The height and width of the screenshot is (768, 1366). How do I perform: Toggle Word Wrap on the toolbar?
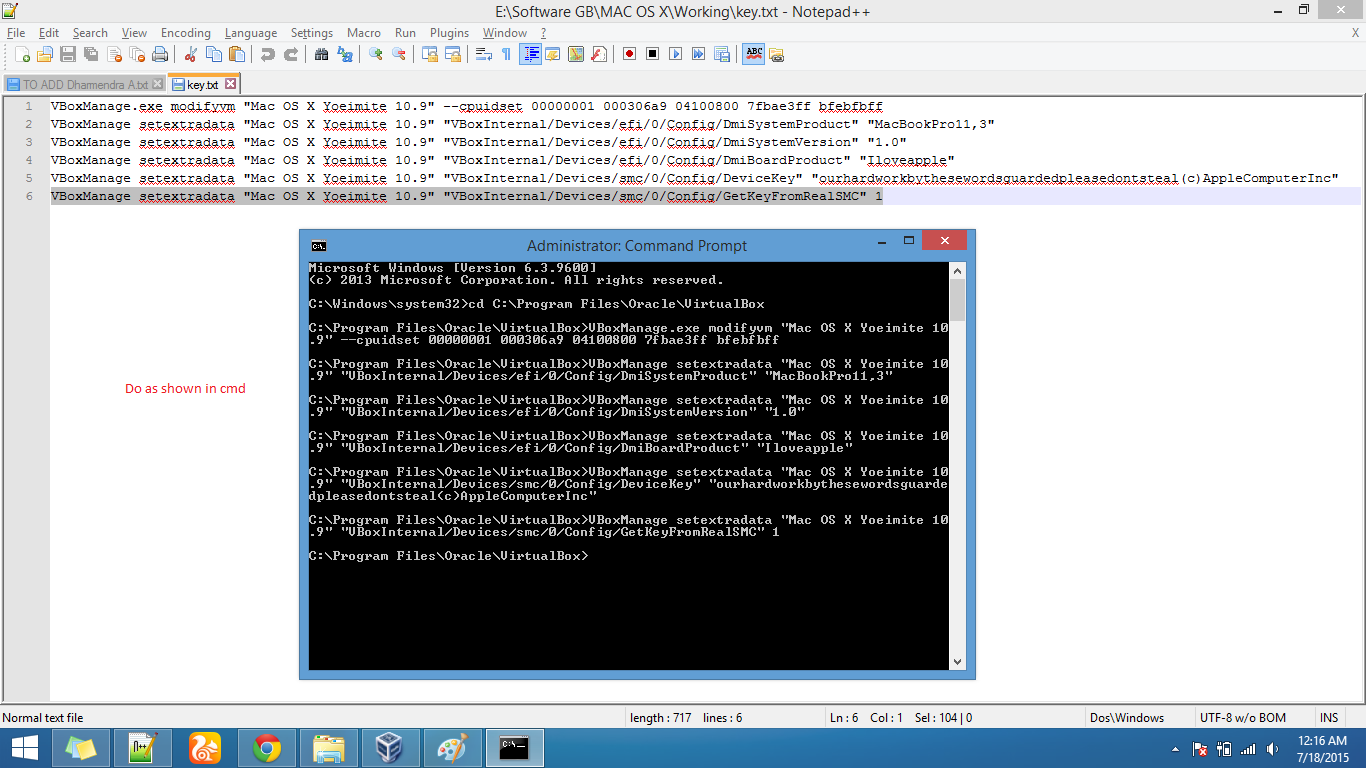coord(484,54)
